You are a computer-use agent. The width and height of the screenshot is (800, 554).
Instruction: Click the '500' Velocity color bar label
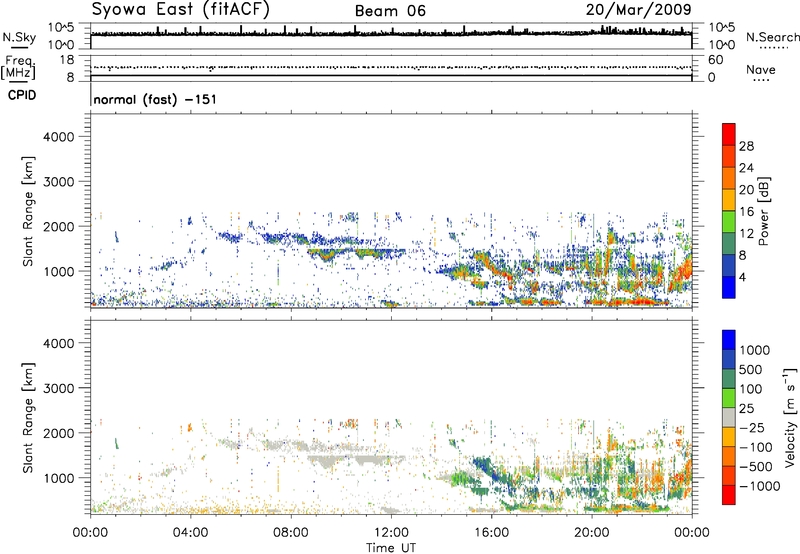point(750,369)
